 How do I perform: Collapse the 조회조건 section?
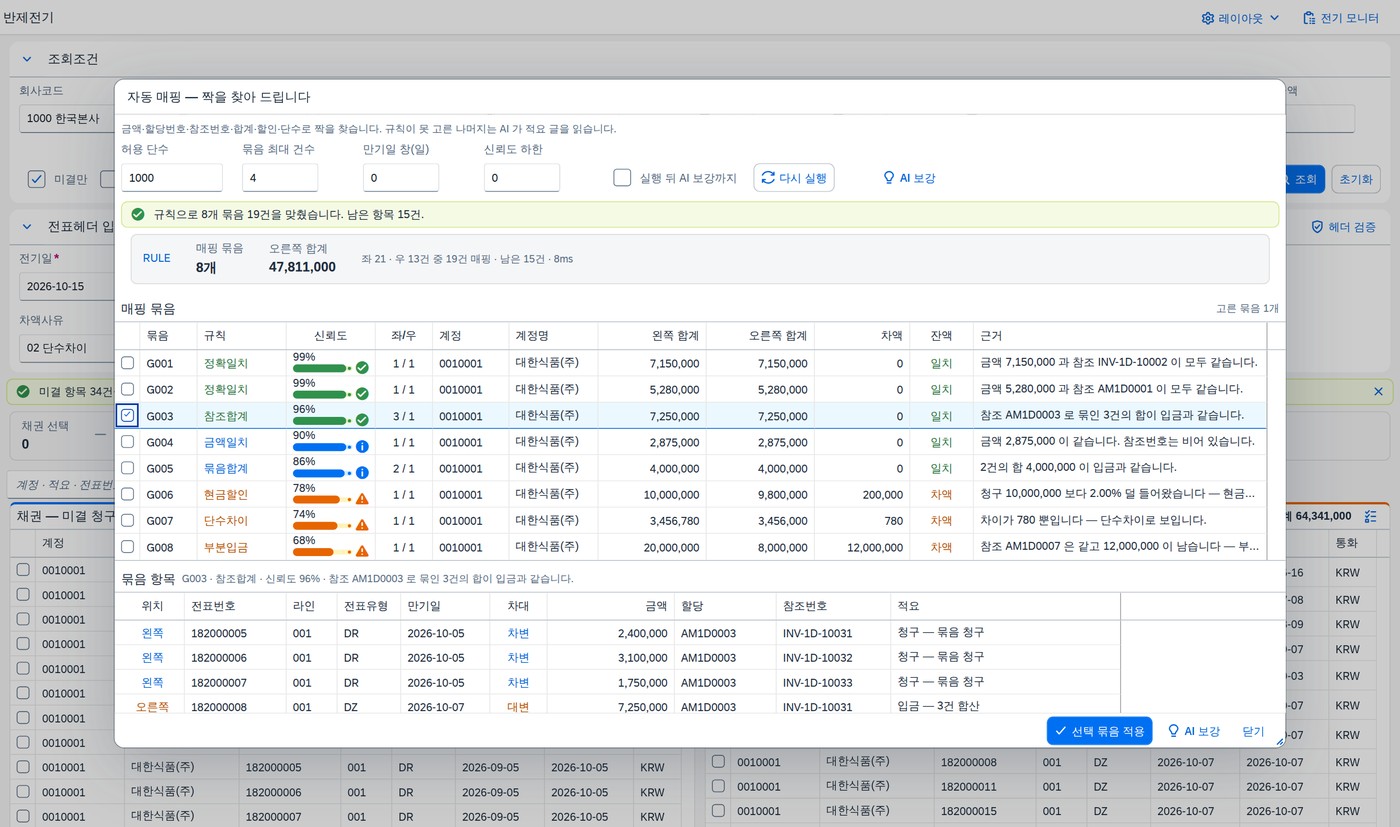27,59
